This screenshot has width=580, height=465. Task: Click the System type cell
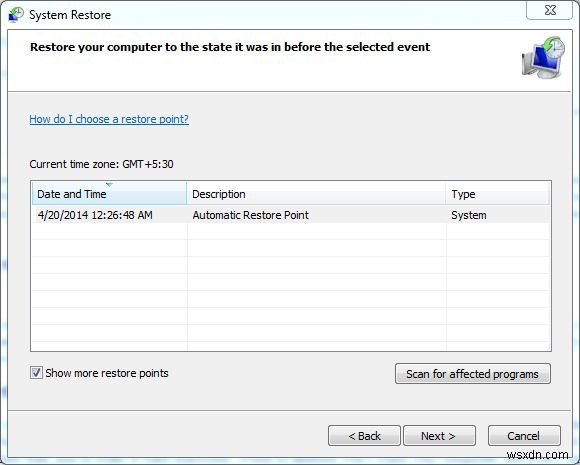point(469,215)
